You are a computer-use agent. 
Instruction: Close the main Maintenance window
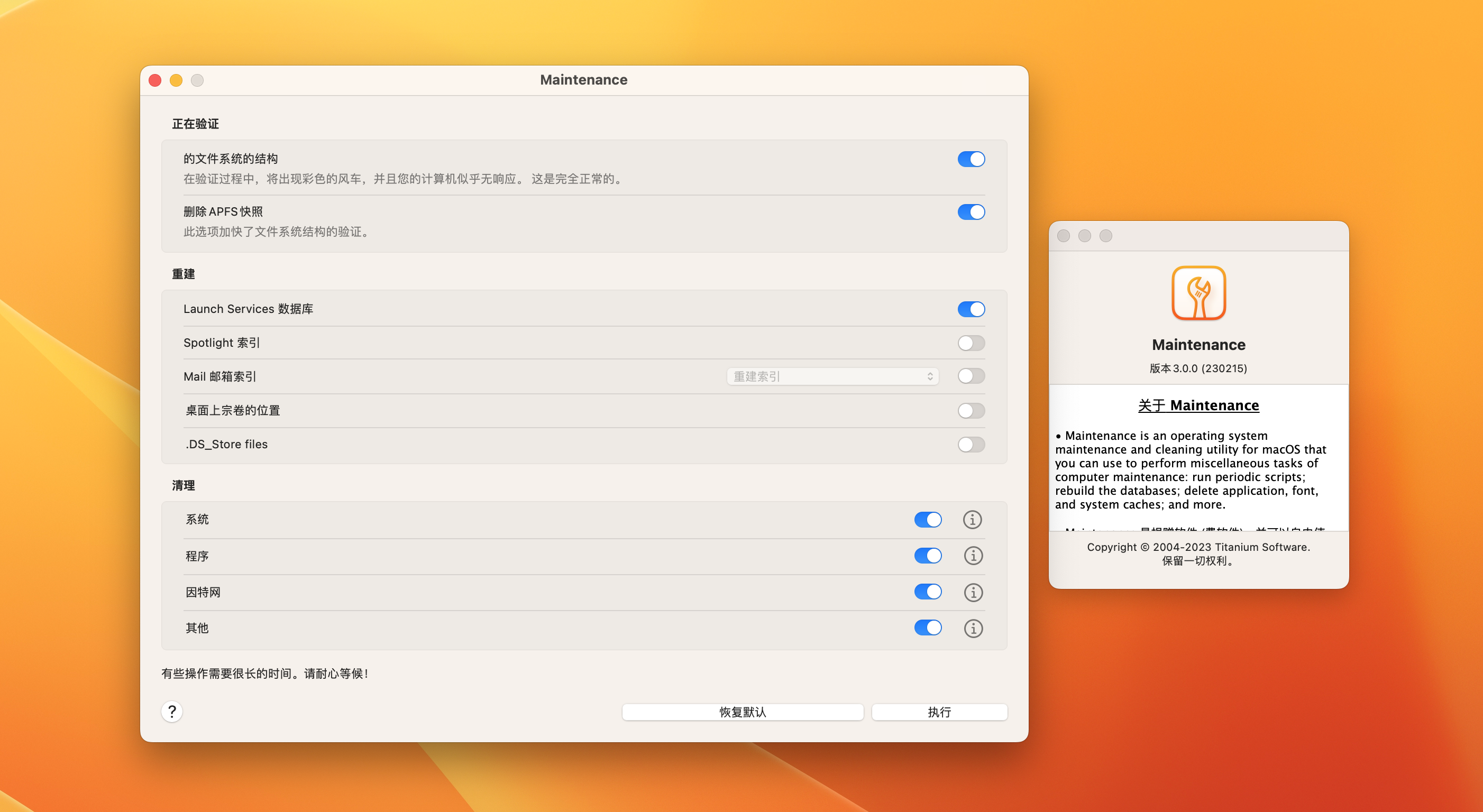point(155,80)
